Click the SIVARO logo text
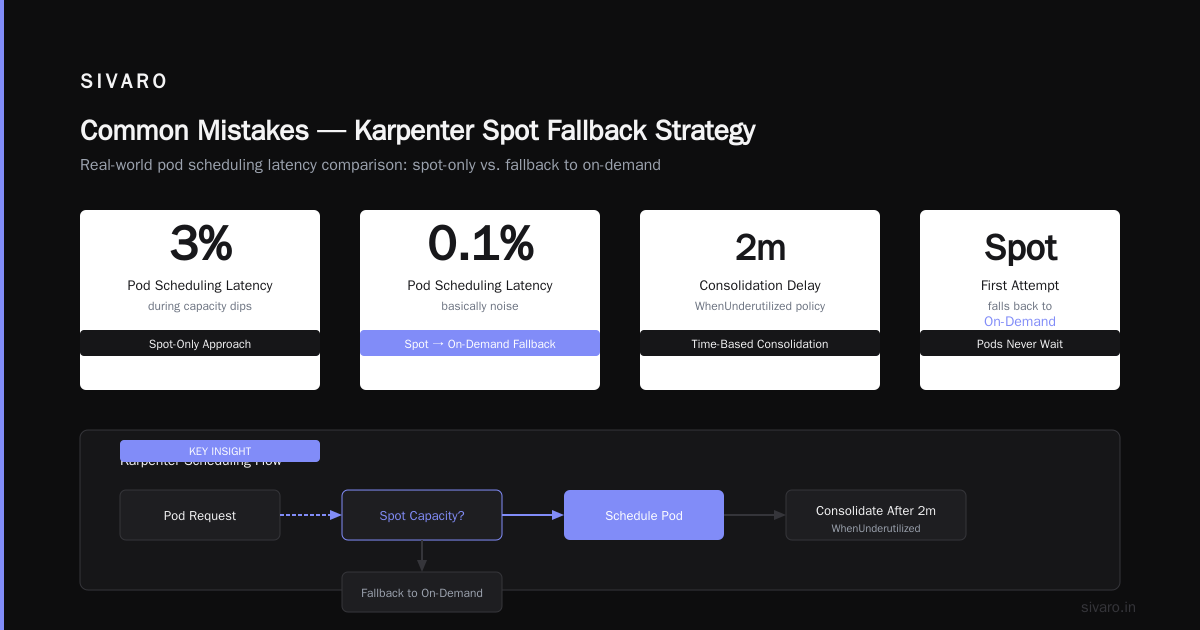This screenshot has width=1200, height=630. [x=124, y=82]
